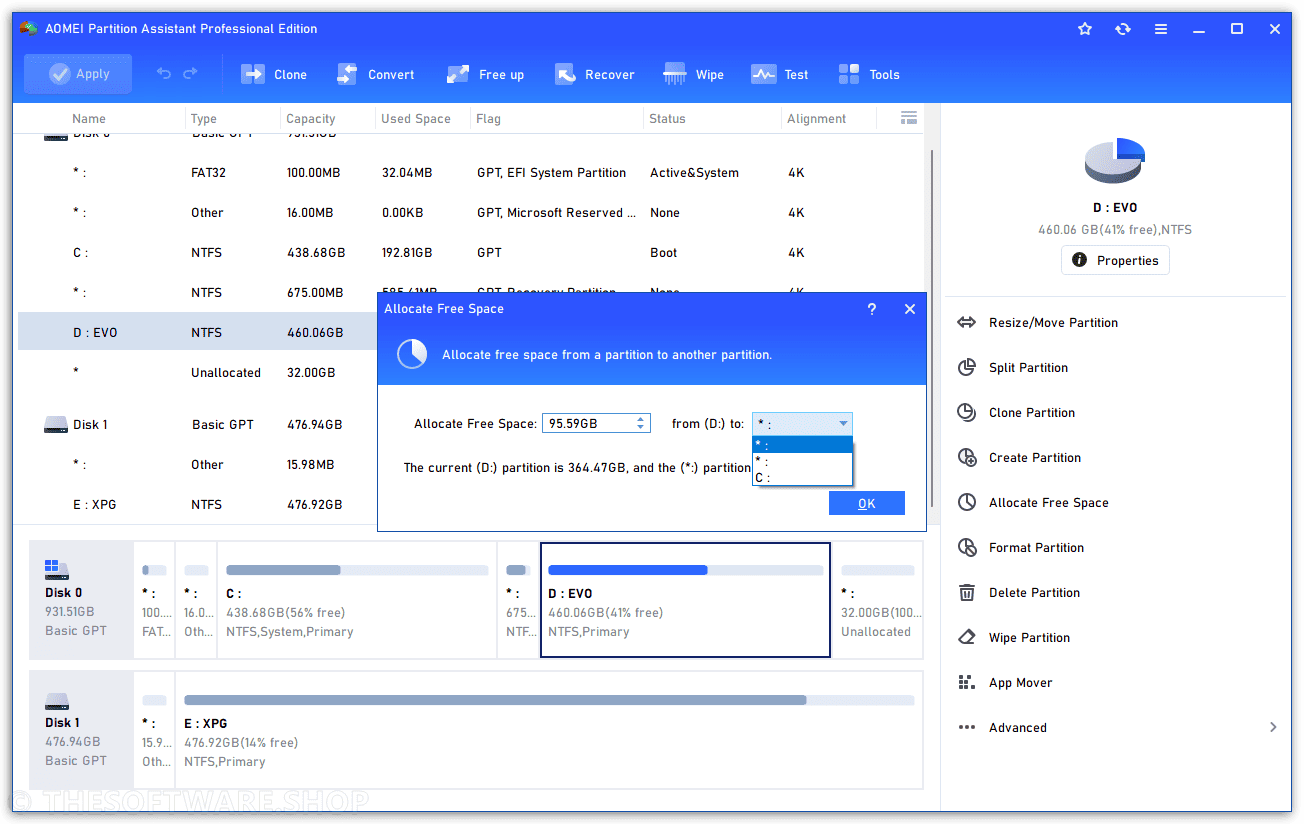Click the Split Partition icon

point(967,367)
